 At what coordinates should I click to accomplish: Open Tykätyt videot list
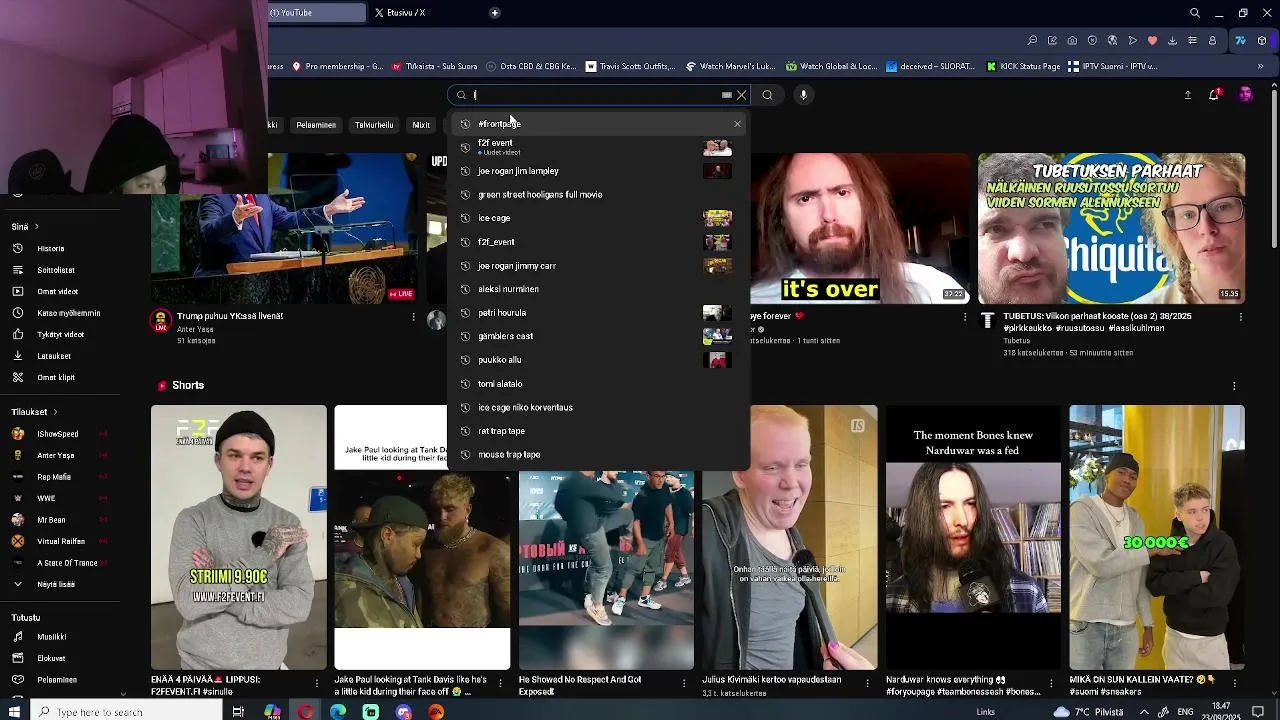click(x=60, y=334)
